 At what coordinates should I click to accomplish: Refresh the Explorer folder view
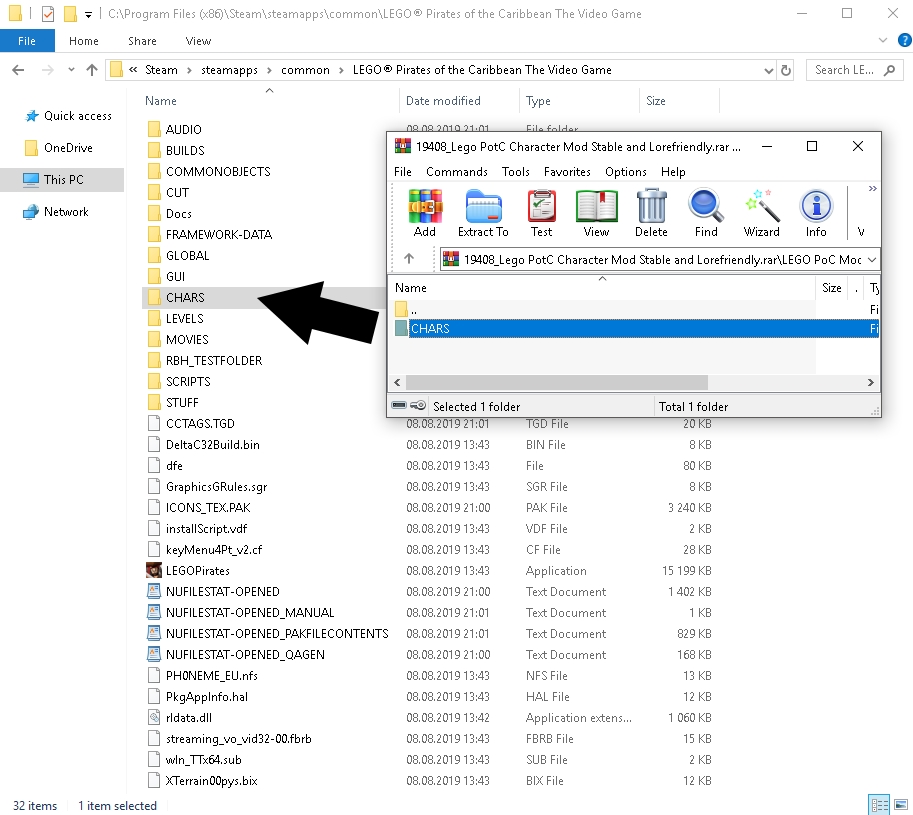point(786,70)
